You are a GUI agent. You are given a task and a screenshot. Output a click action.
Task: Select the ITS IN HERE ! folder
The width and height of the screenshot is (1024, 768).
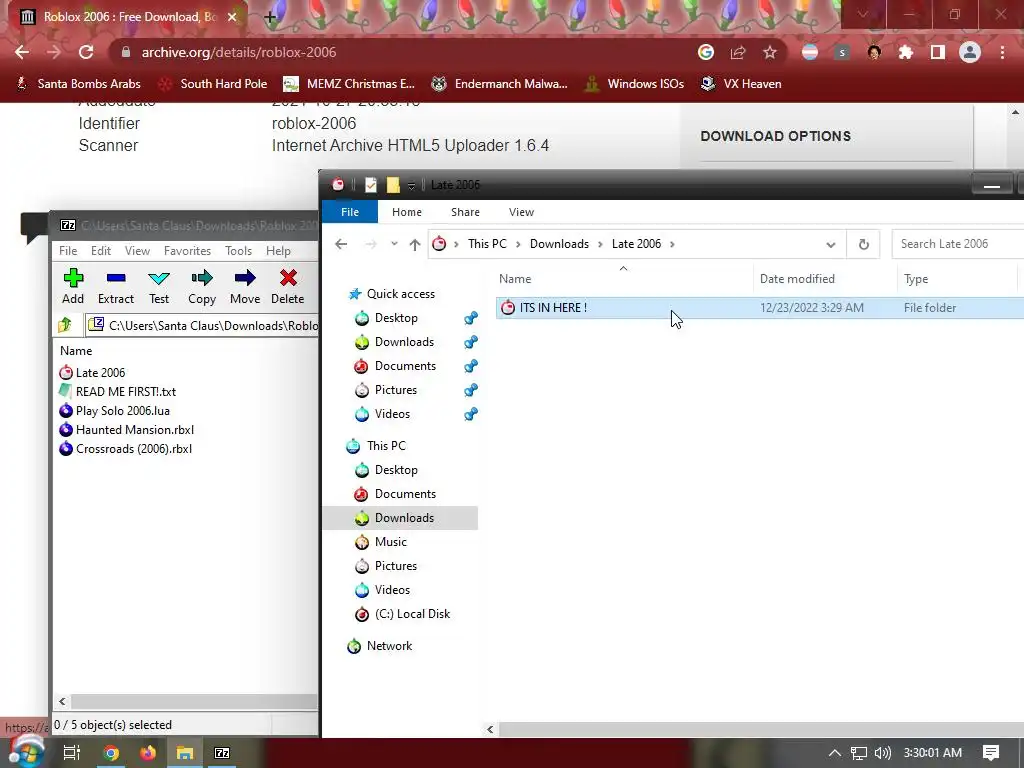click(x=760, y=308)
